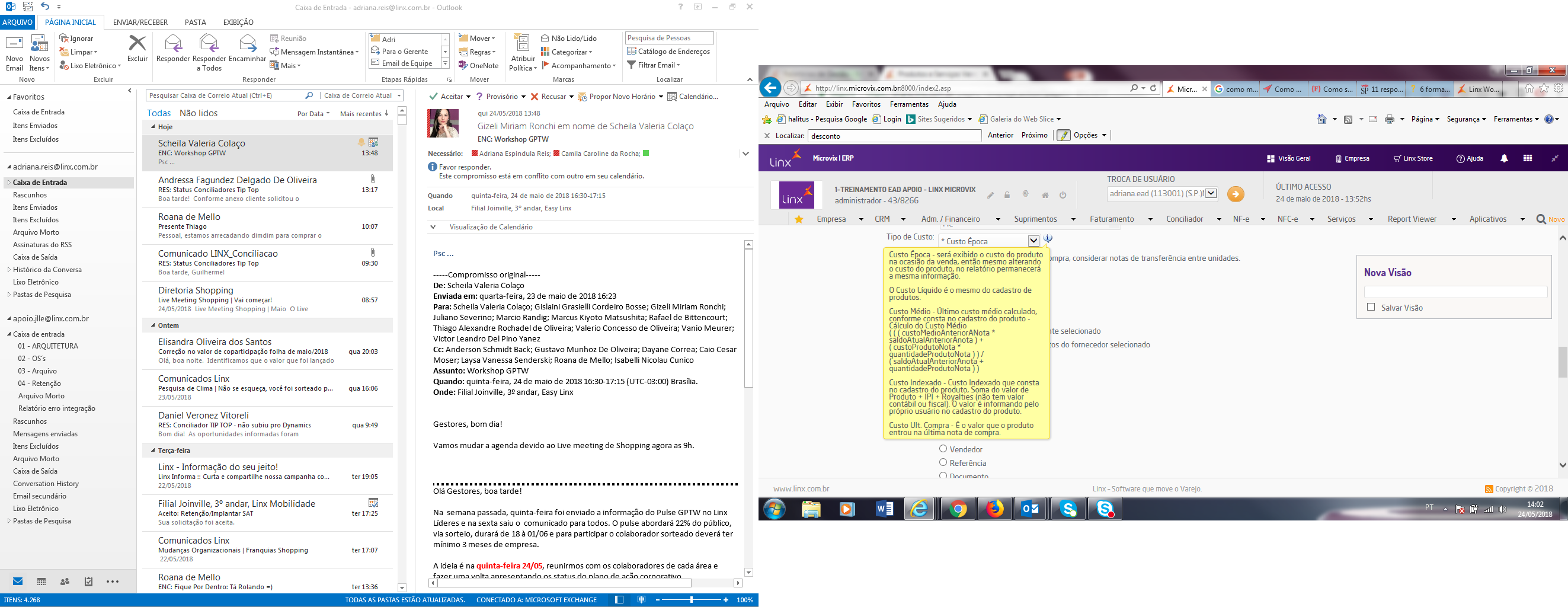Click Ignorar in the Excluir group
Viewport: 1568px width, 607px height.
[x=76, y=39]
